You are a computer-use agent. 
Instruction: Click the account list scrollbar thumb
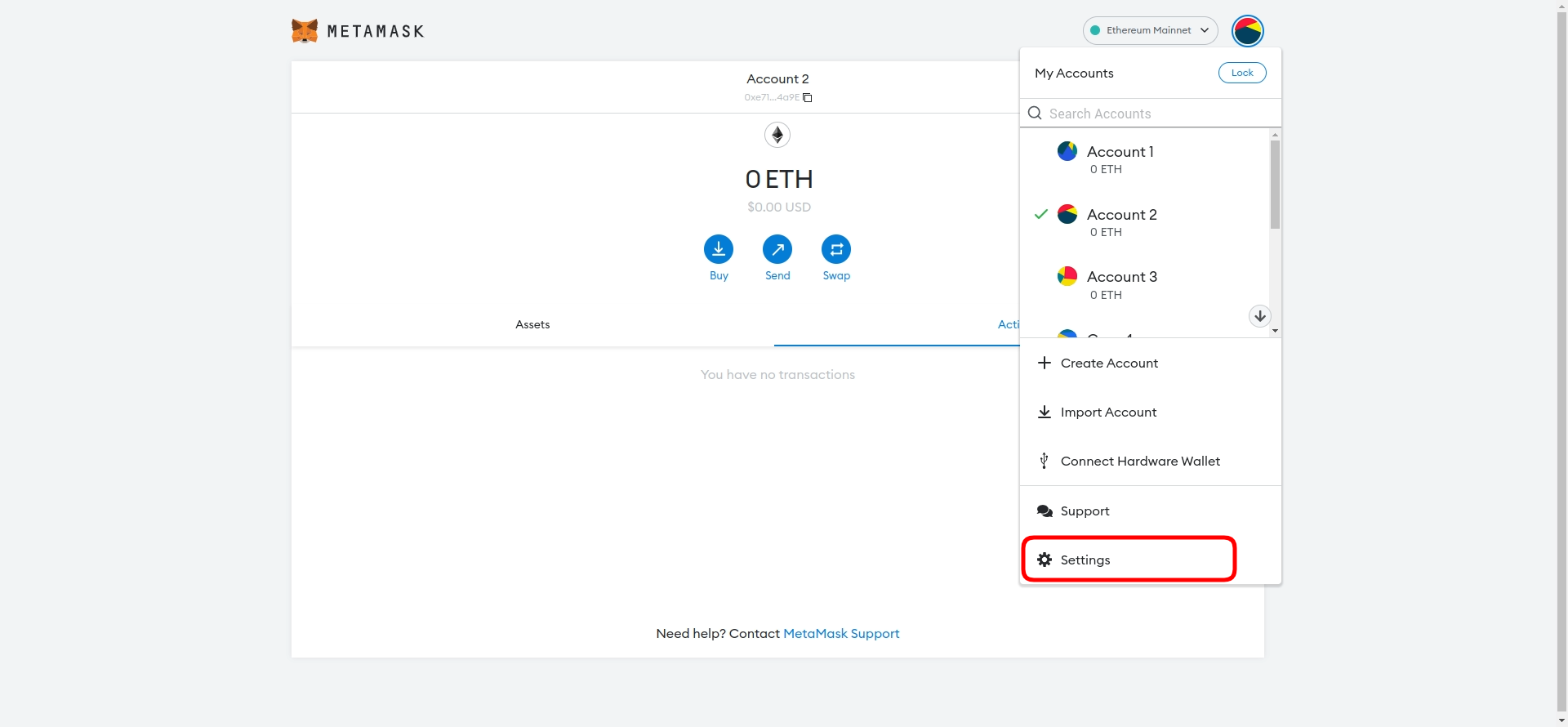(1275, 184)
